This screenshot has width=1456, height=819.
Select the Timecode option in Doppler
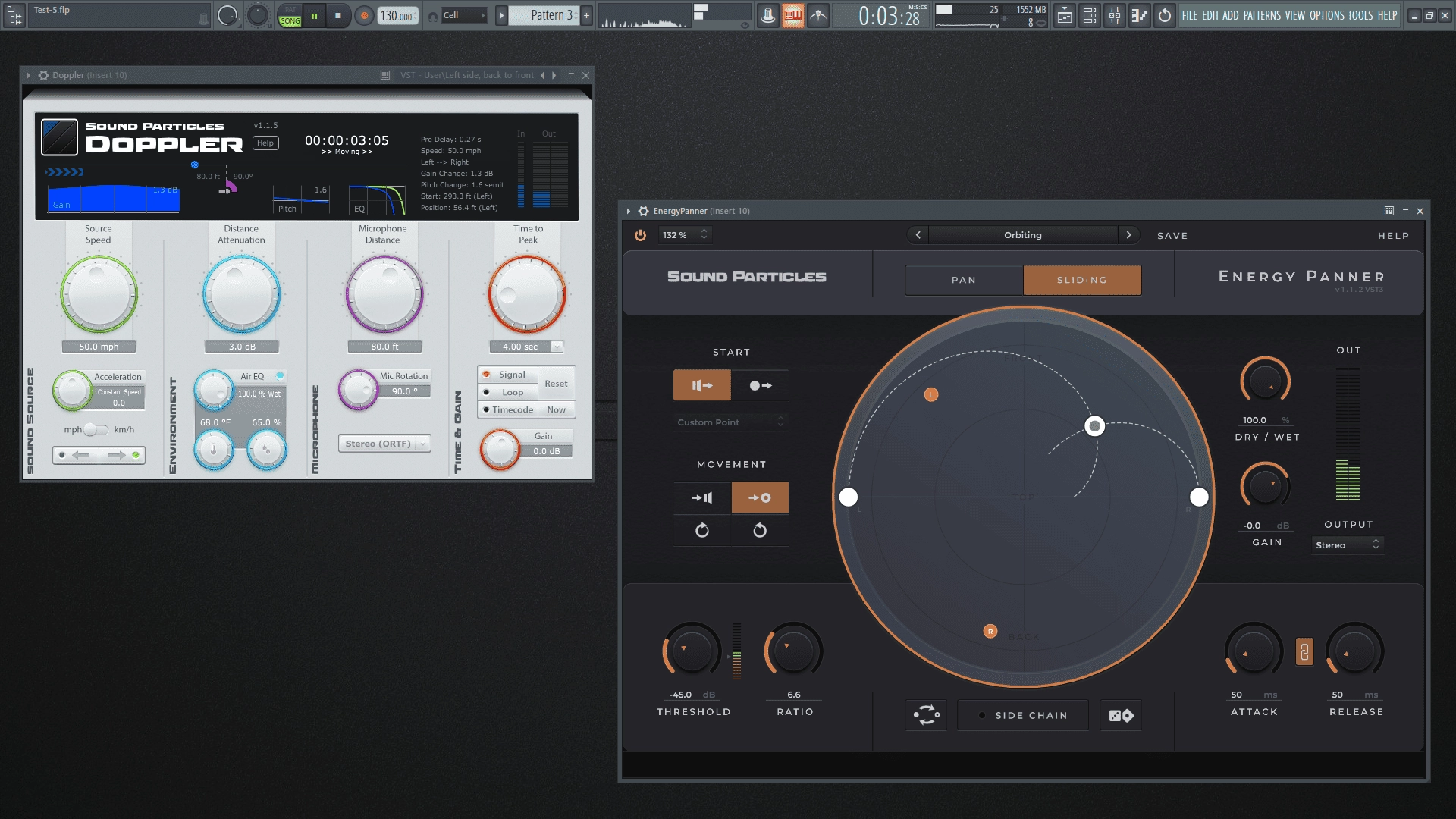[507, 409]
